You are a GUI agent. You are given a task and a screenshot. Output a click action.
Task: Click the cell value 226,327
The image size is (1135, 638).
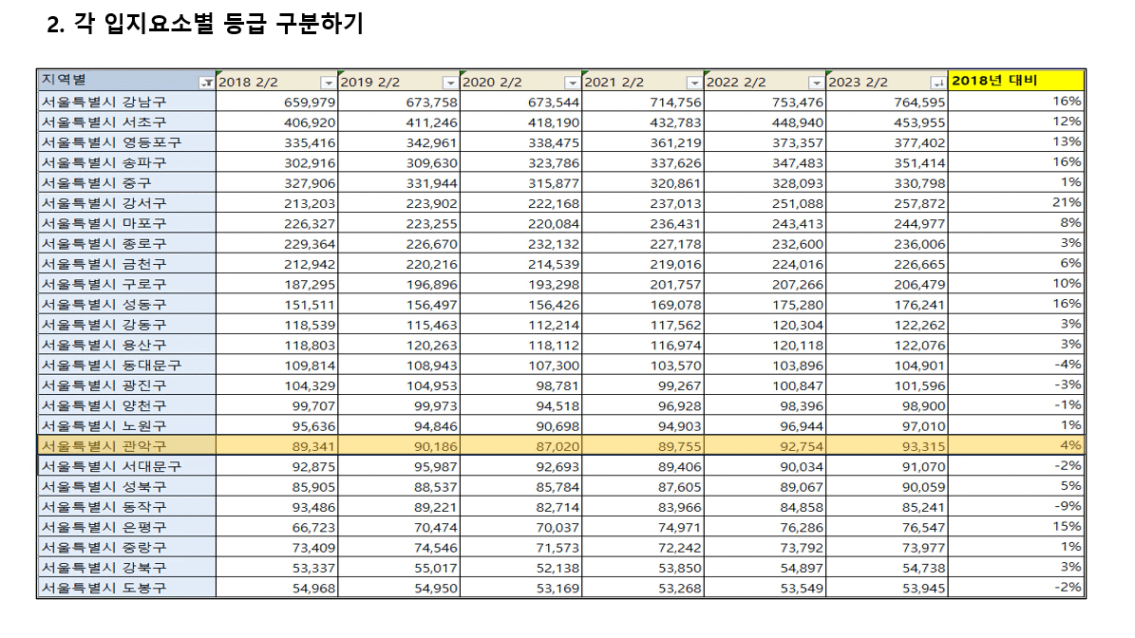tap(310, 224)
